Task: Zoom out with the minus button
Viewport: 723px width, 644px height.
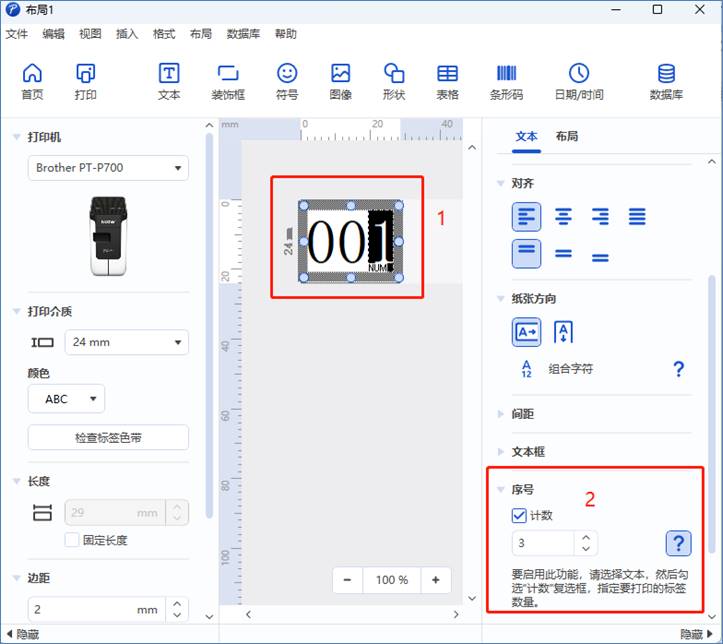Action: pyautogui.click(x=348, y=580)
